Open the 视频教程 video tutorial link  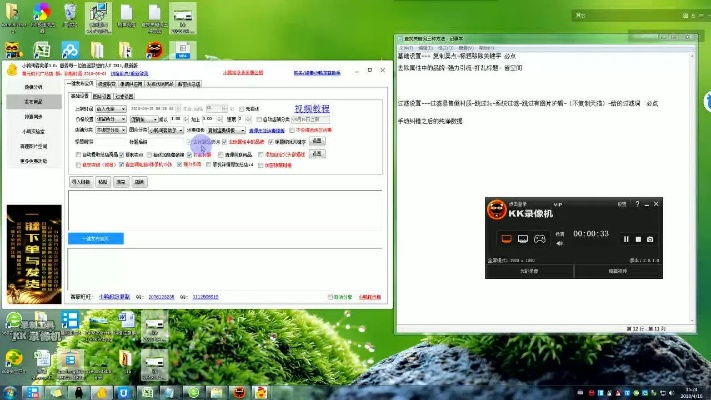click(x=311, y=108)
